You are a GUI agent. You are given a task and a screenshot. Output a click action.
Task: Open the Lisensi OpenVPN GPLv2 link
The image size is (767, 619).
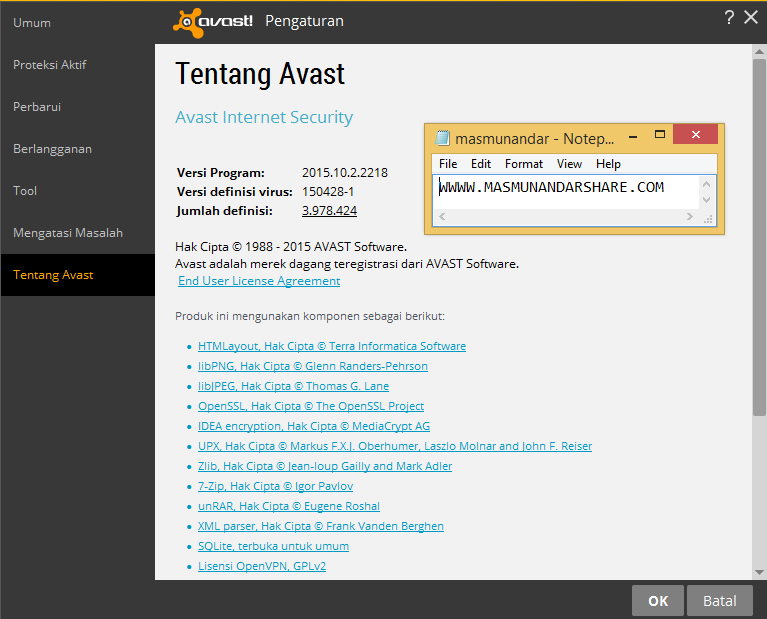(262, 567)
